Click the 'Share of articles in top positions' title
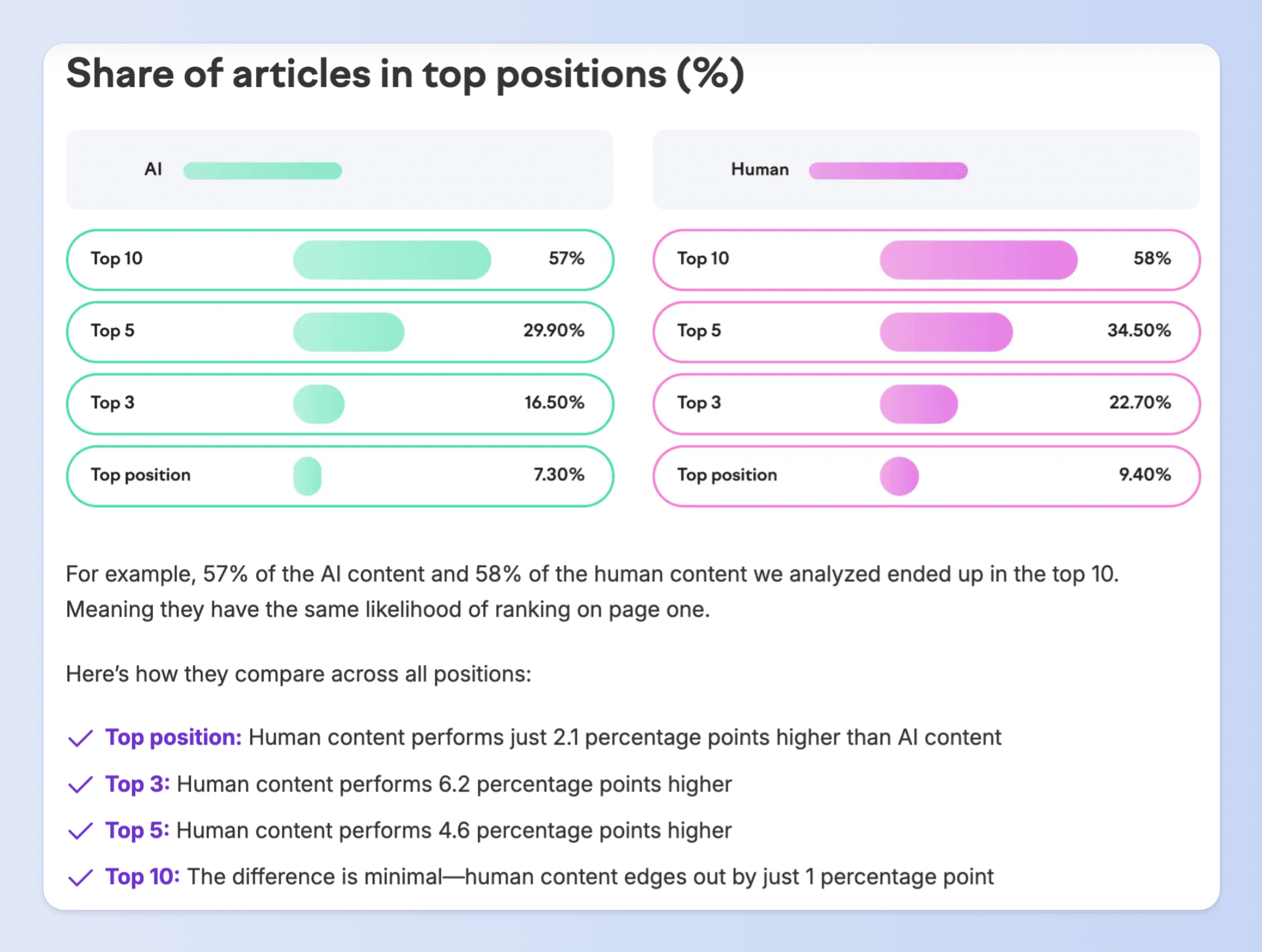Viewport: 1262px width, 952px height. (405, 74)
